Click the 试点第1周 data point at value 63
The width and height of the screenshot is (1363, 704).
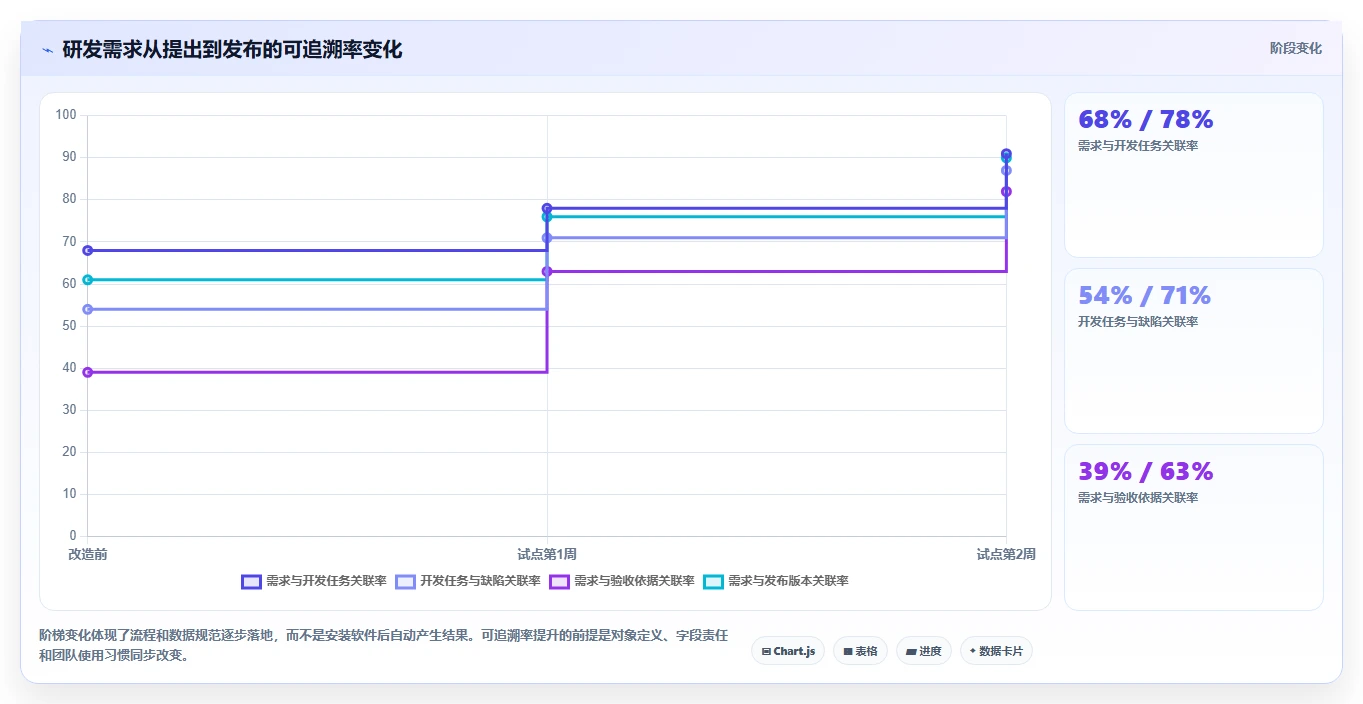(547, 271)
